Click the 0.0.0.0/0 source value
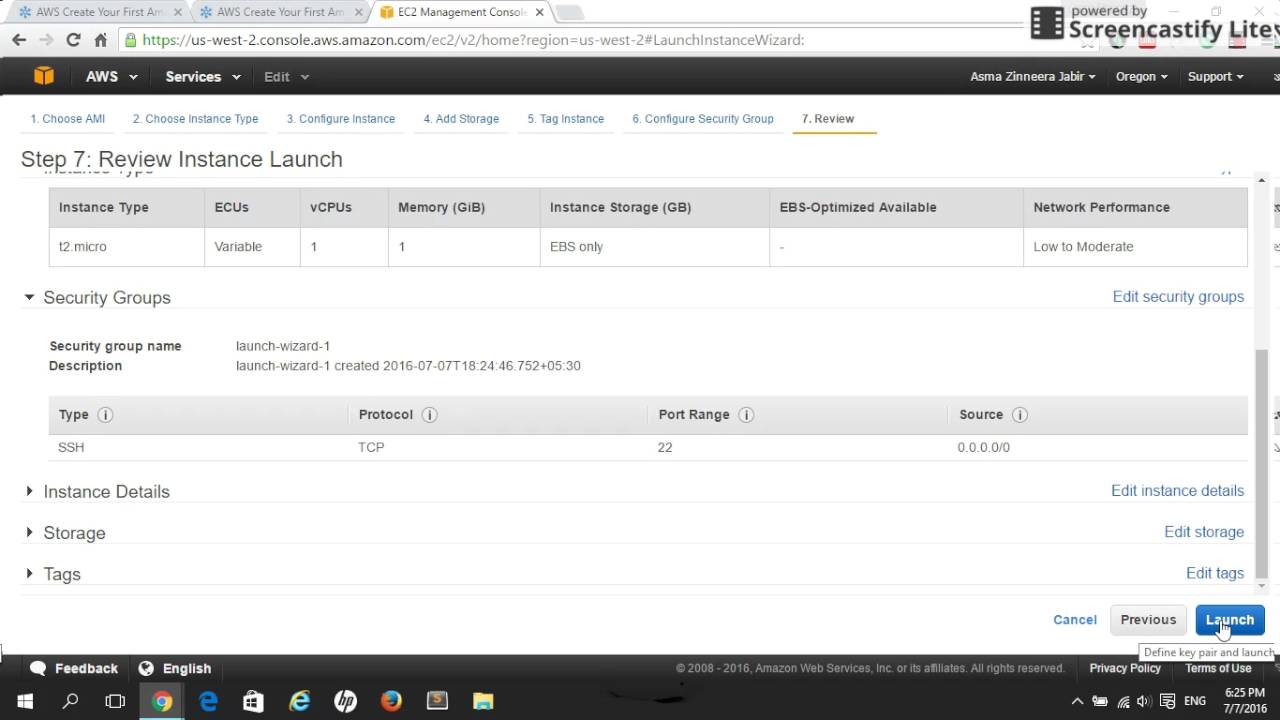 click(983, 447)
